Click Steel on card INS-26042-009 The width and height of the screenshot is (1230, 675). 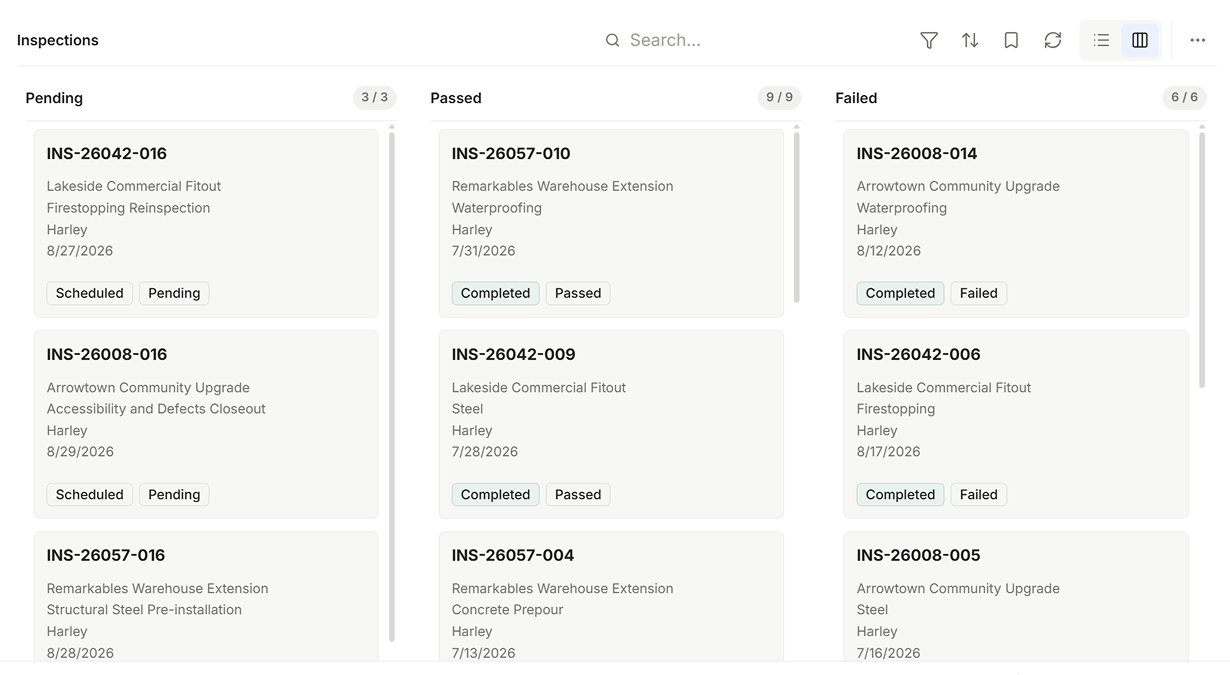(x=468, y=409)
